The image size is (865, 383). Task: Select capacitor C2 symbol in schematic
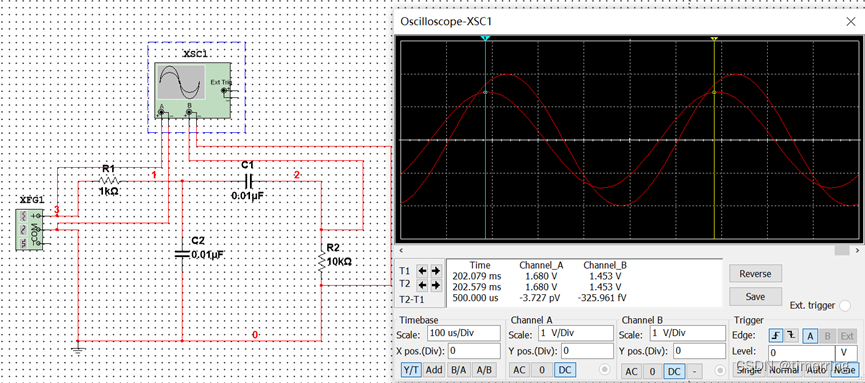182,253
